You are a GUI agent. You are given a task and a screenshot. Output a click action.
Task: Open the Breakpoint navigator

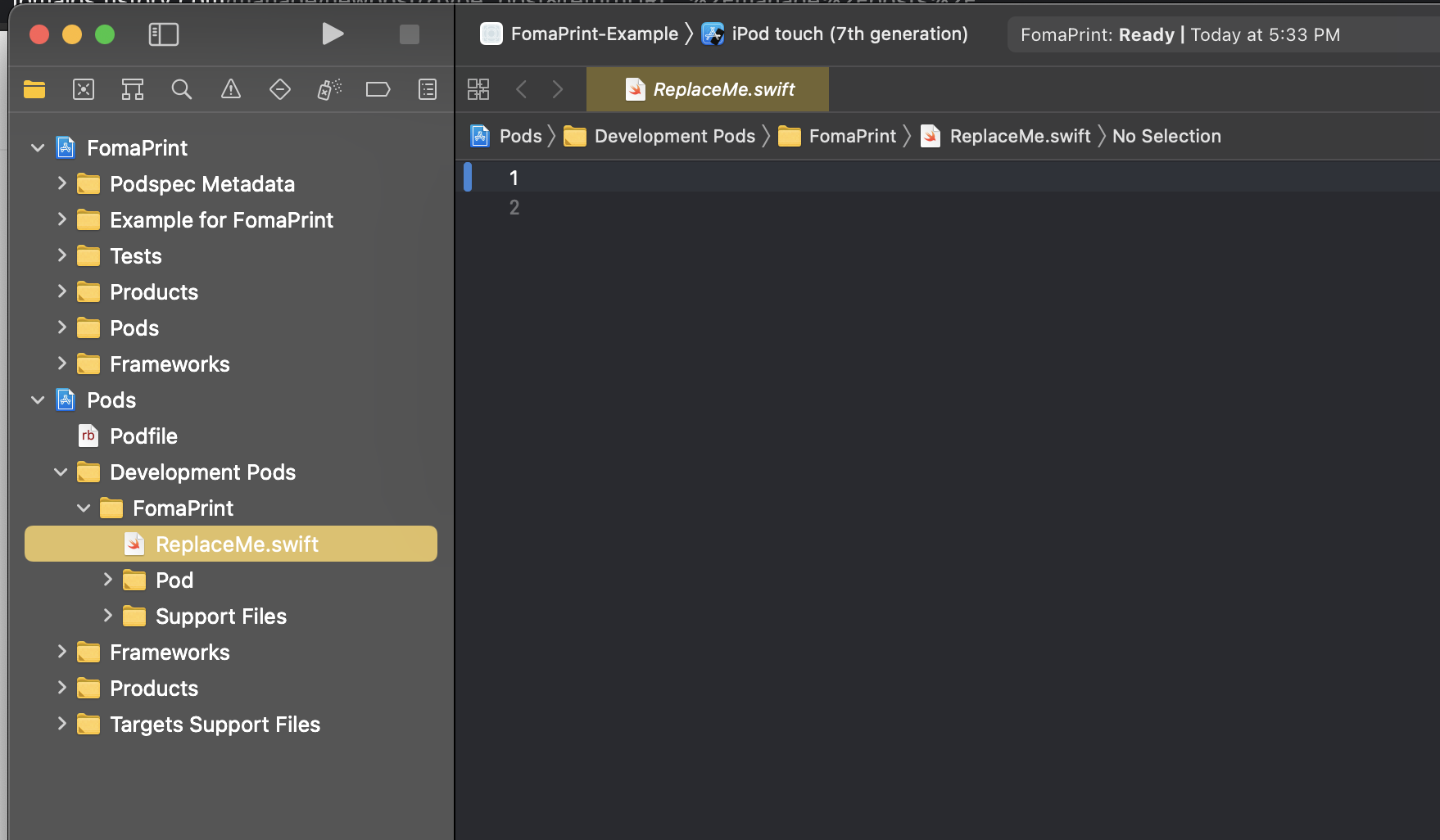tap(378, 89)
